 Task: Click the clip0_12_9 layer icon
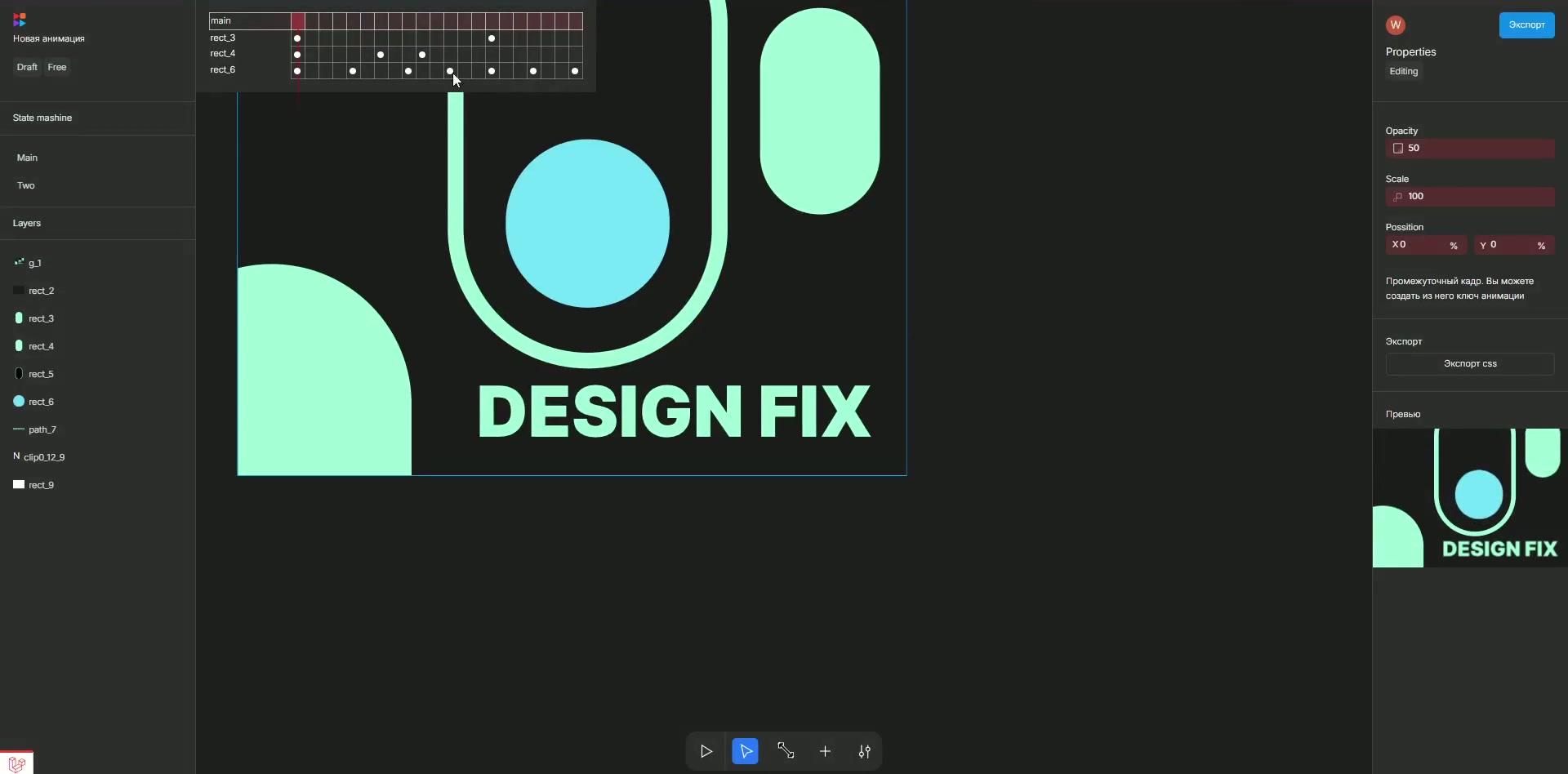coord(16,456)
